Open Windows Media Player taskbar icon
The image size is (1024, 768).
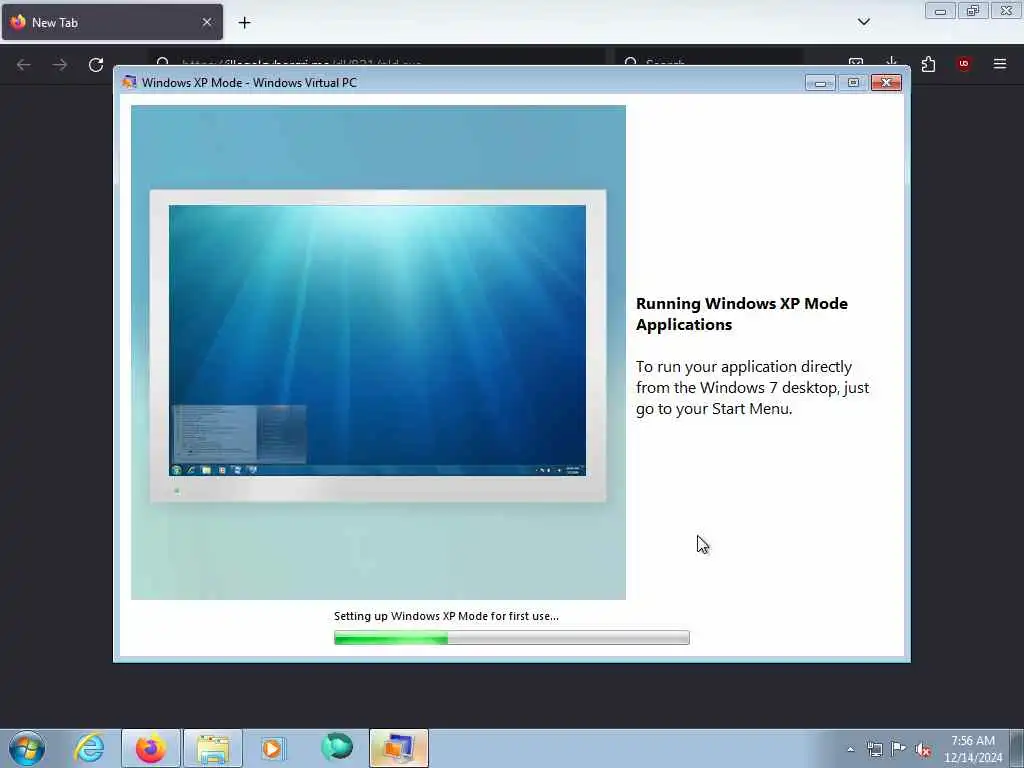(273, 748)
